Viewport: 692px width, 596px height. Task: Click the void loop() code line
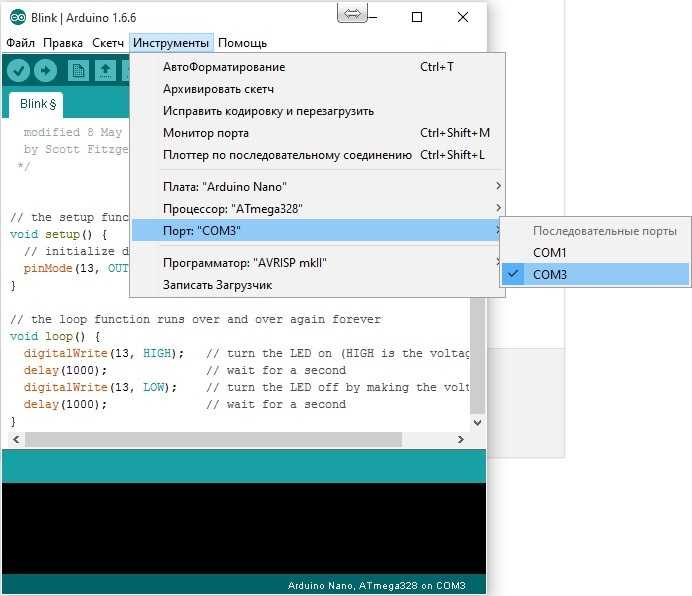[x=55, y=336]
